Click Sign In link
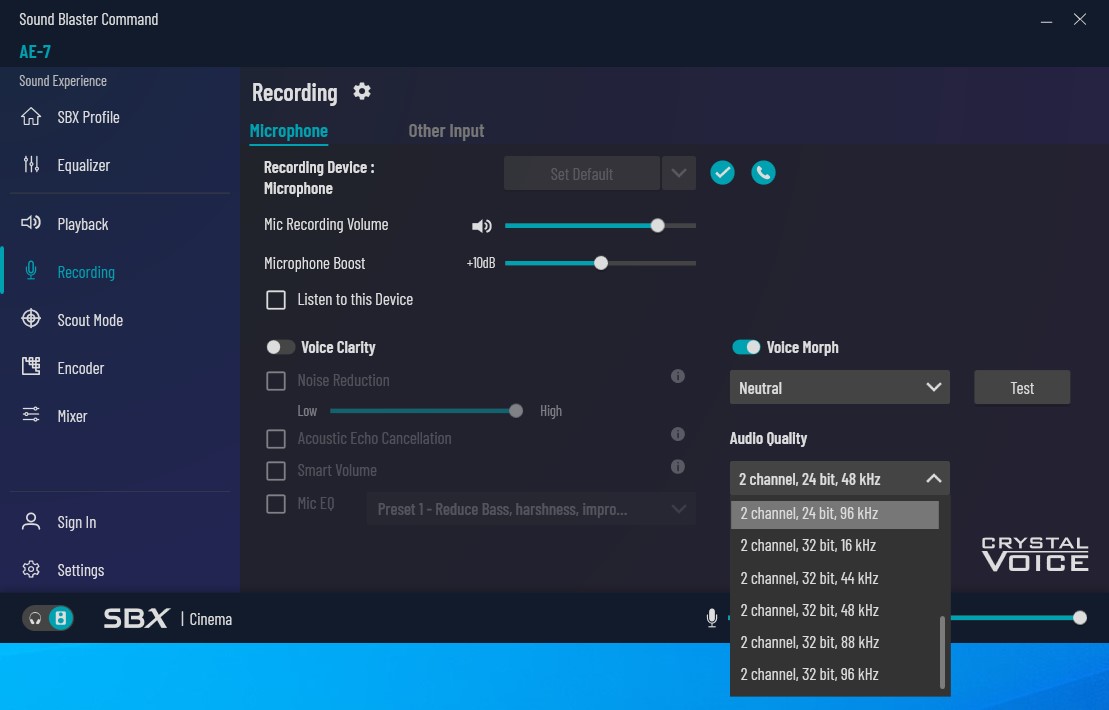 [x=77, y=522]
